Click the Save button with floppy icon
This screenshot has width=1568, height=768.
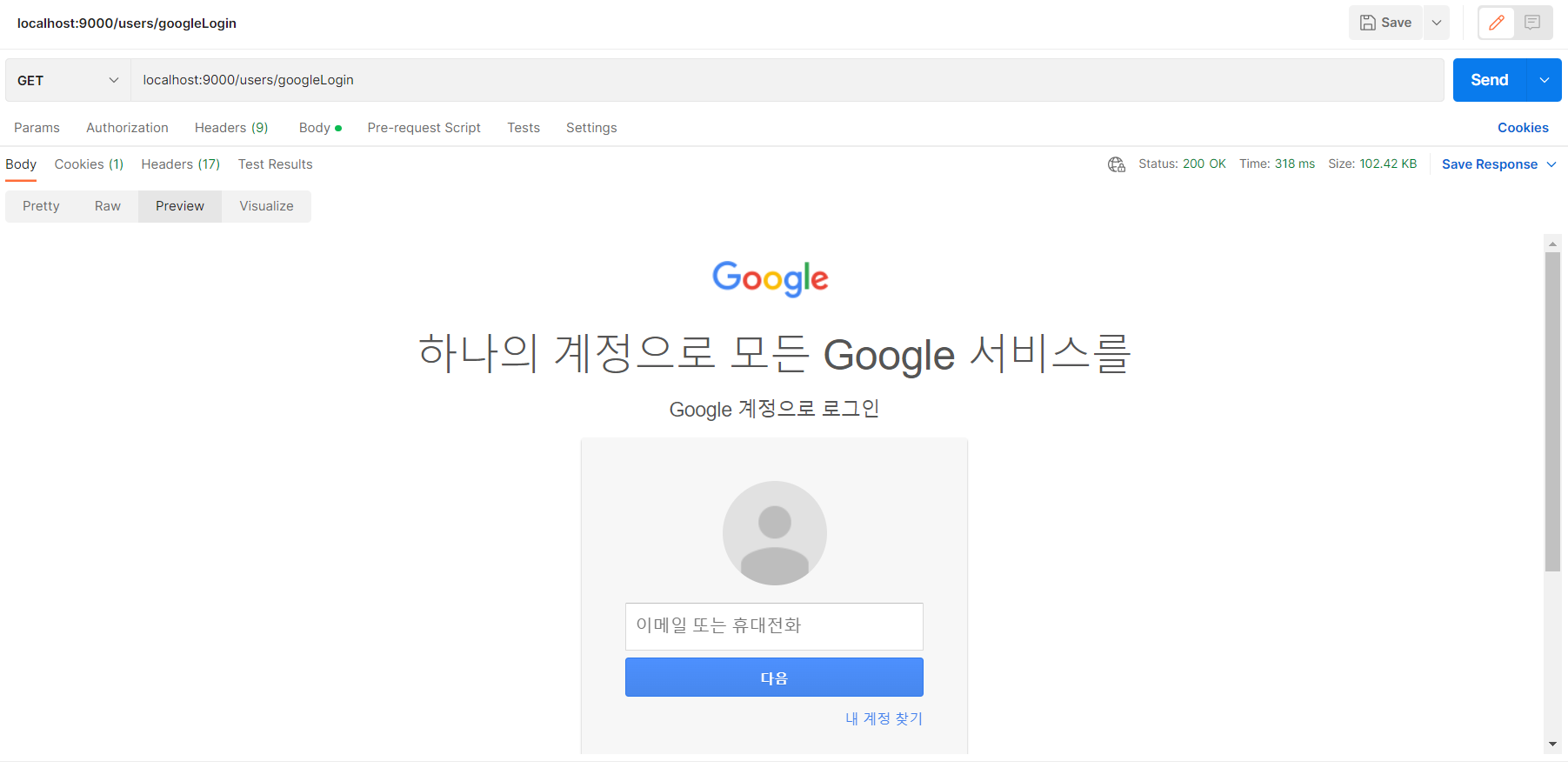pyautogui.click(x=1385, y=23)
